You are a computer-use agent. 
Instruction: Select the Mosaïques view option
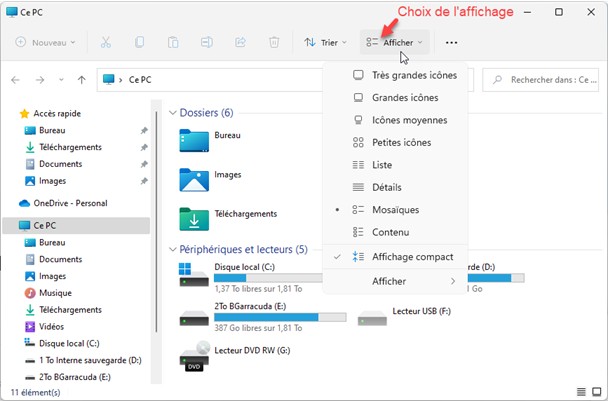(395, 210)
